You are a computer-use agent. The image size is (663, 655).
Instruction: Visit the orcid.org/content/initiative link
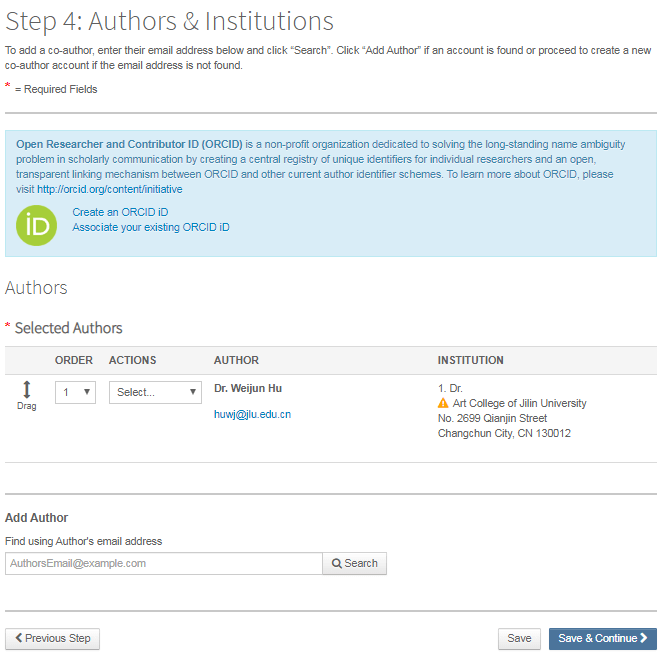coord(110,189)
